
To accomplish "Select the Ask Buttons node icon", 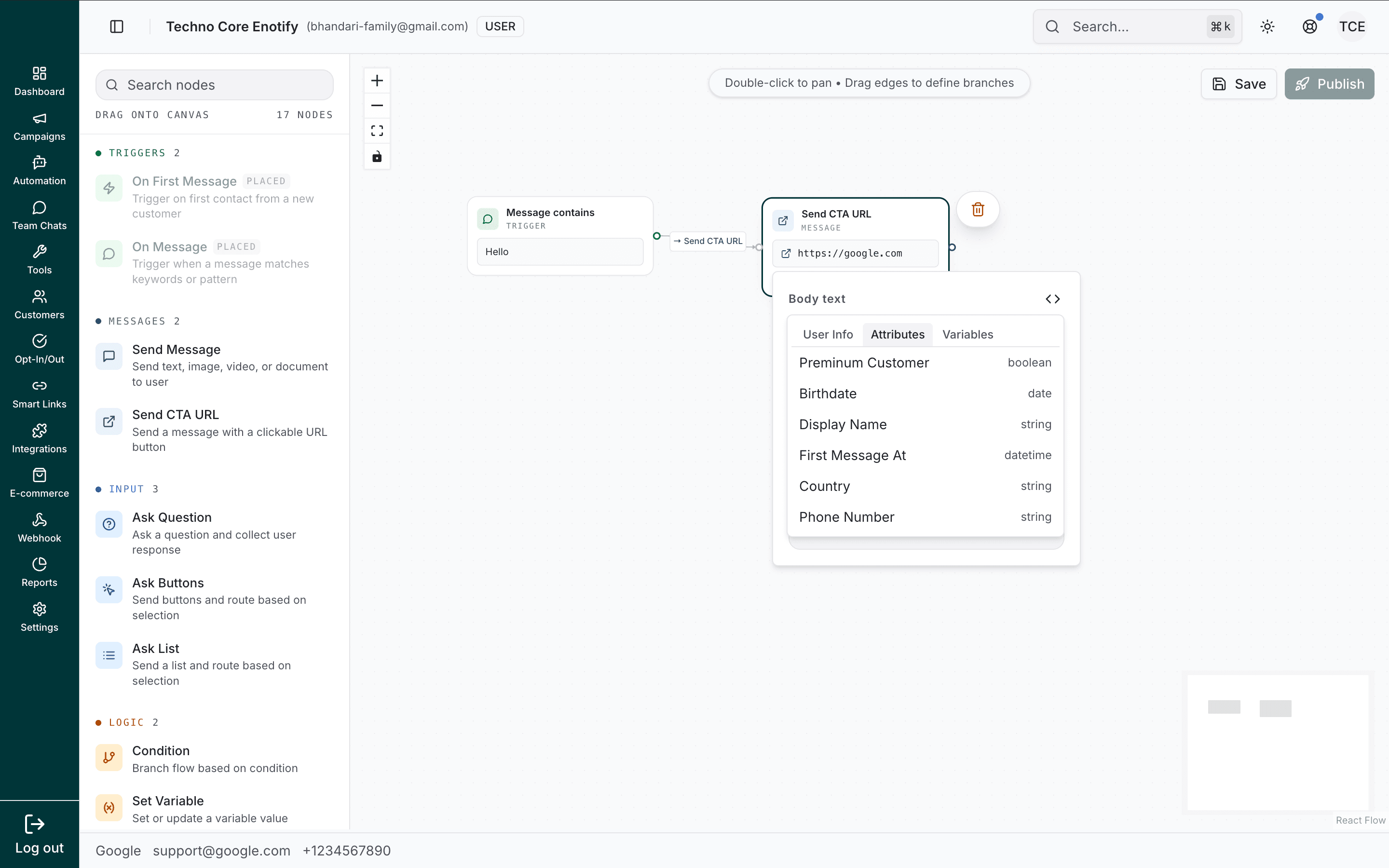I will 109,590.
